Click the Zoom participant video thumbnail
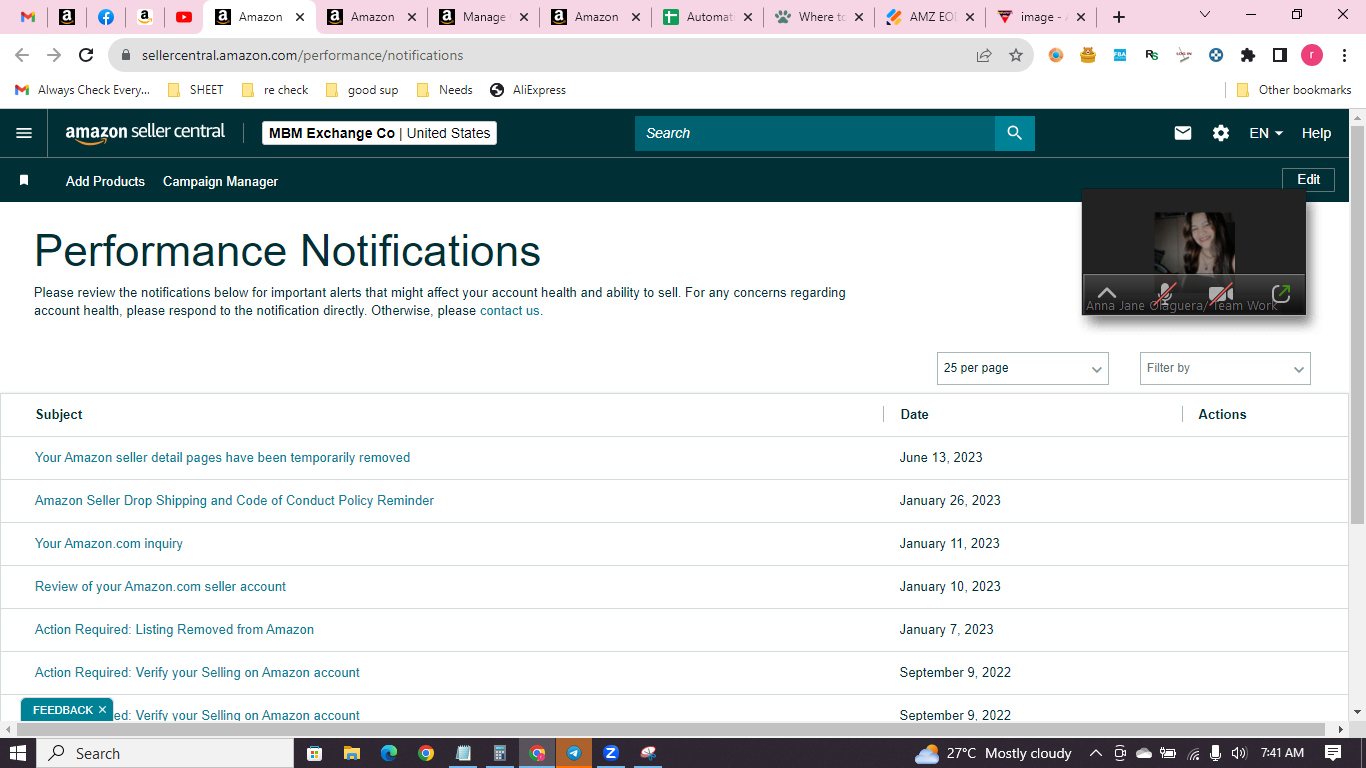The height and width of the screenshot is (768, 1366). click(1194, 243)
